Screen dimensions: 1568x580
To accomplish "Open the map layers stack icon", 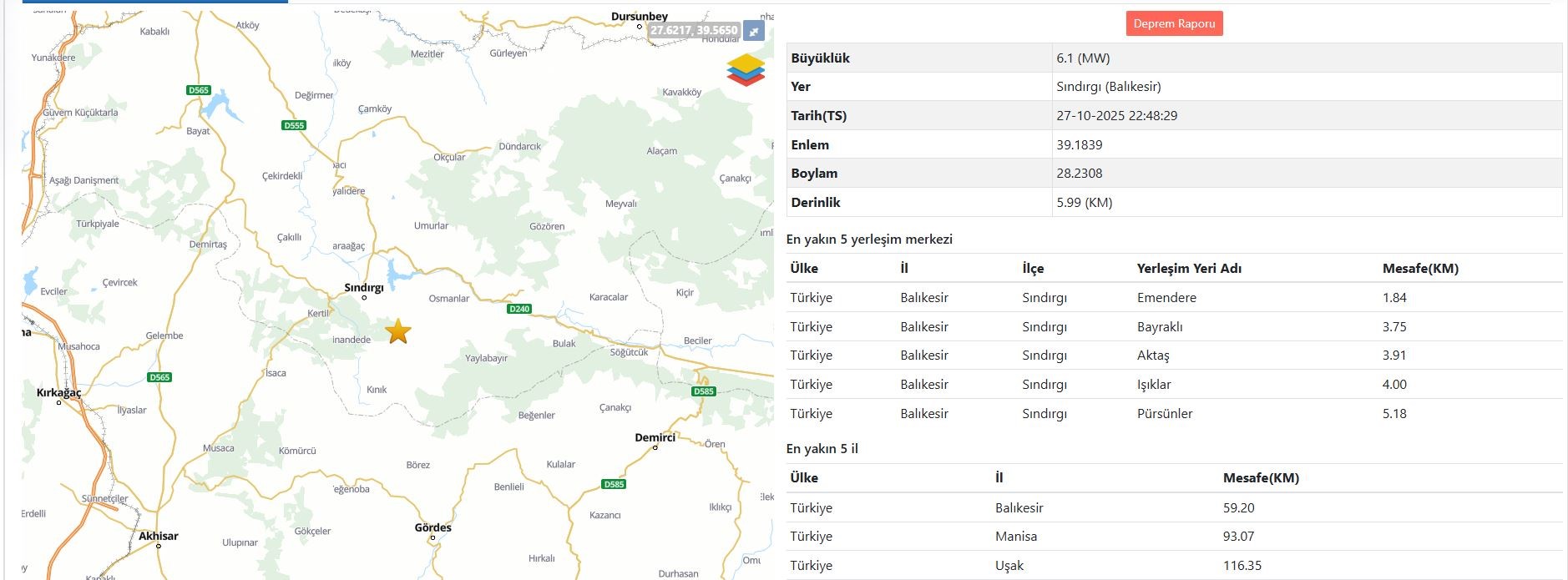I will click(745, 70).
